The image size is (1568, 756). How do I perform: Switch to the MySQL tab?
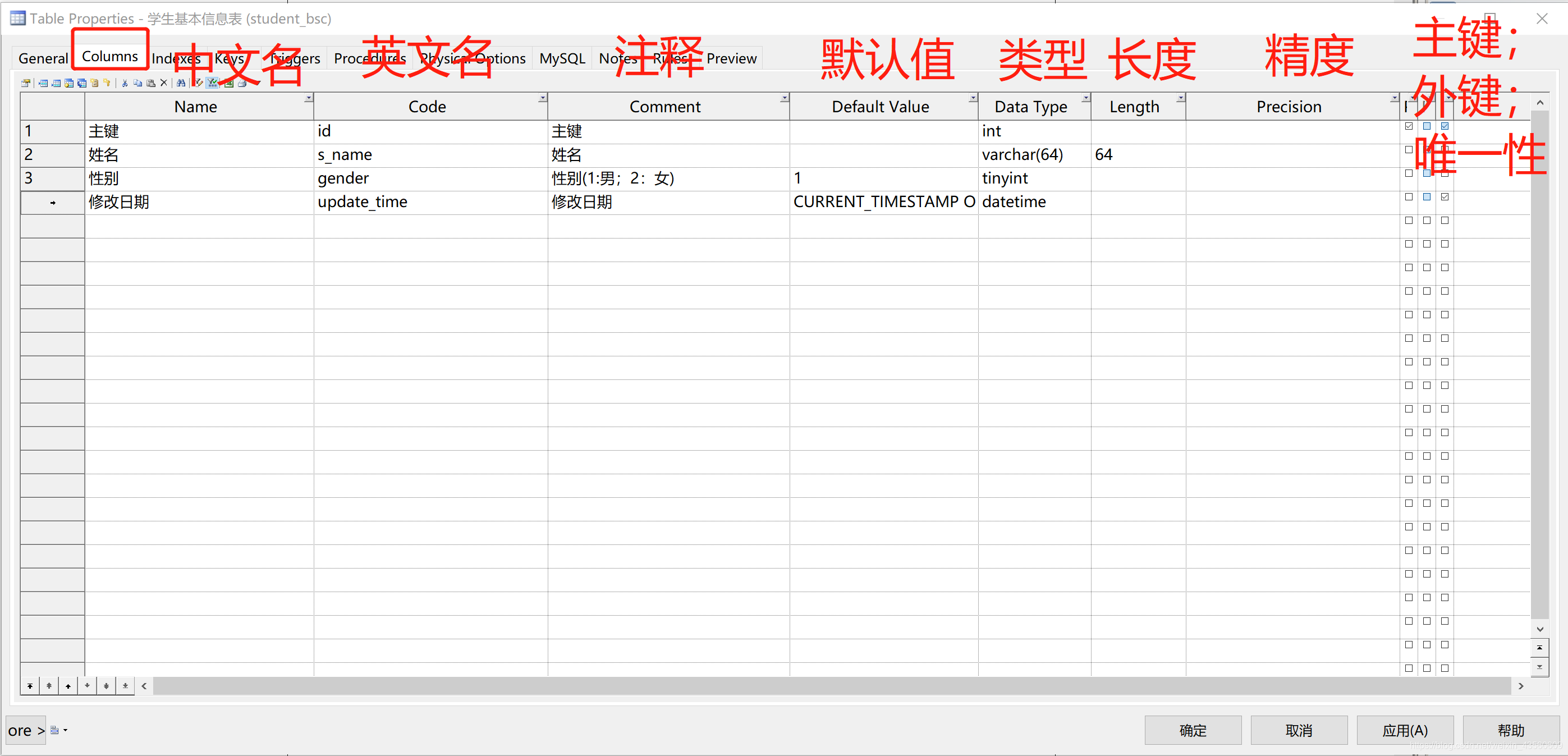[x=561, y=58]
